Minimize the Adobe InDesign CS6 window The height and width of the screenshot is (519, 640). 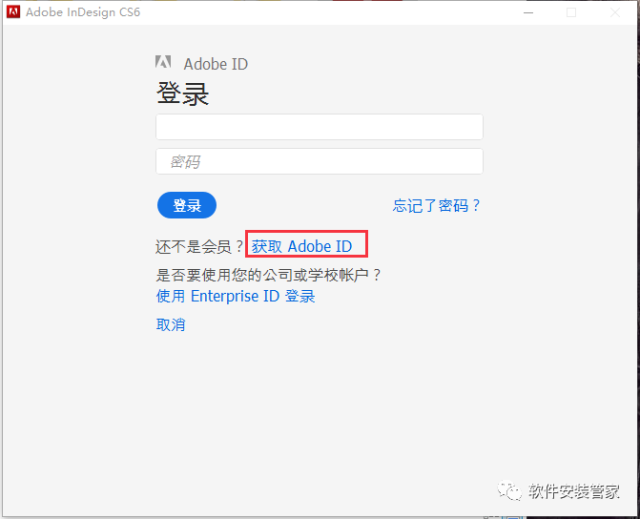(528, 13)
